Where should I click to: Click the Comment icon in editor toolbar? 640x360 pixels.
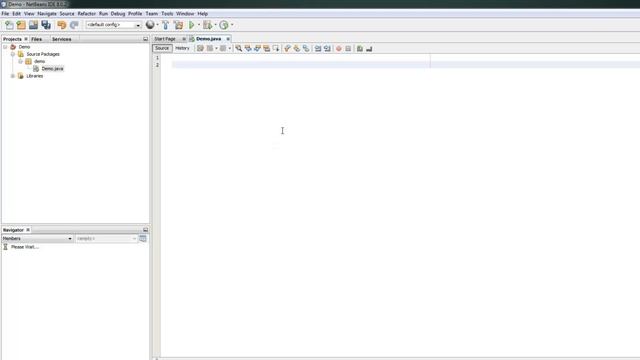360,49
